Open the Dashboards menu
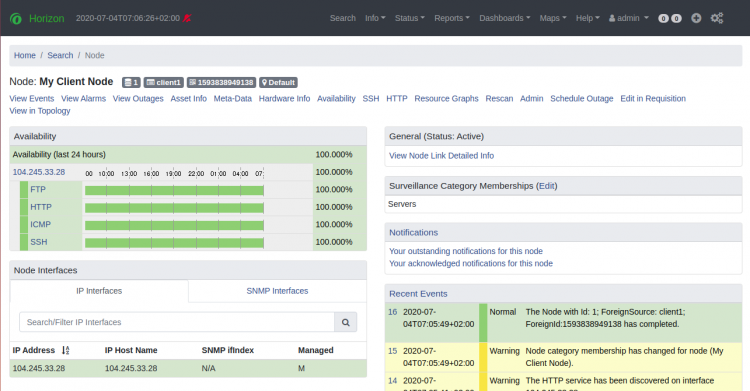 tap(505, 18)
